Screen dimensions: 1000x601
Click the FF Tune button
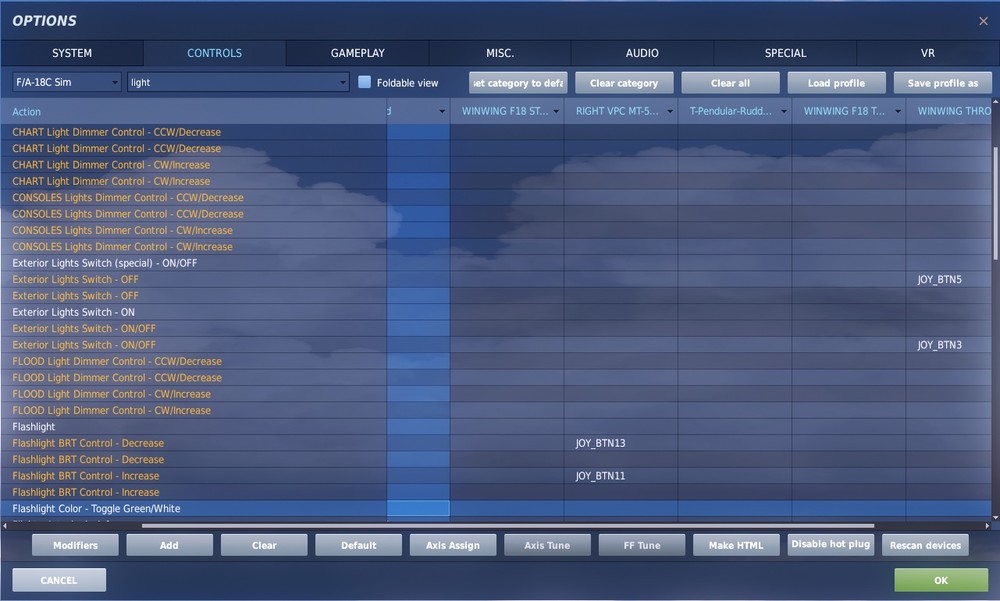coord(642,545)
